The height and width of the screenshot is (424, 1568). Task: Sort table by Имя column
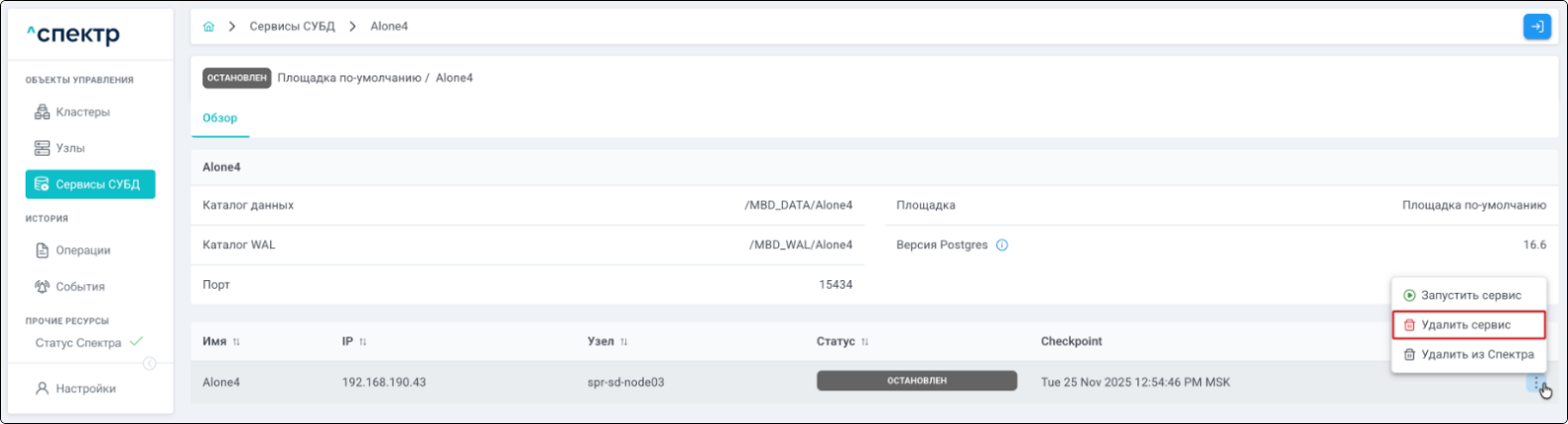pyautogui.click(x=236, y=342)
